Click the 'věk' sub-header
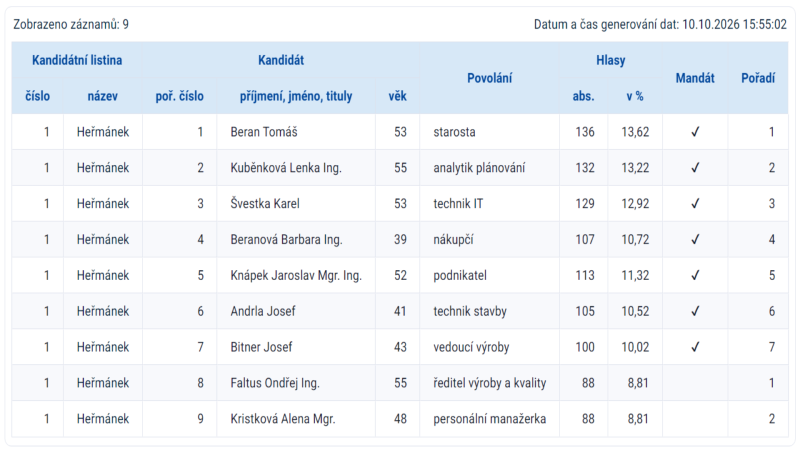This screenshot has height=450, width=800. click(x=397, y=96)
